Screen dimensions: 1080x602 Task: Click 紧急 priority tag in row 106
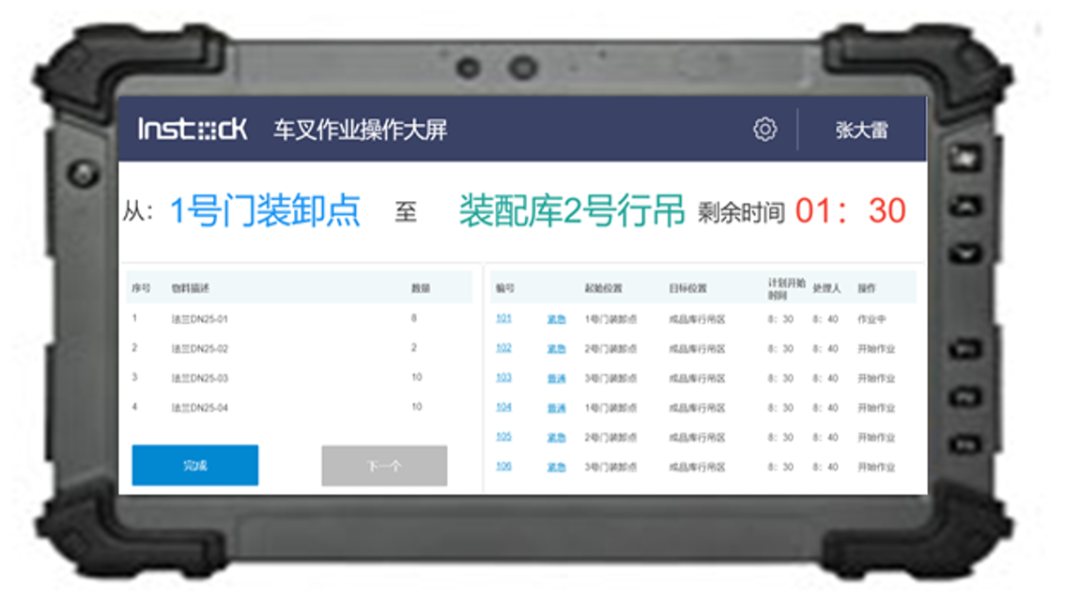point(556,468)
